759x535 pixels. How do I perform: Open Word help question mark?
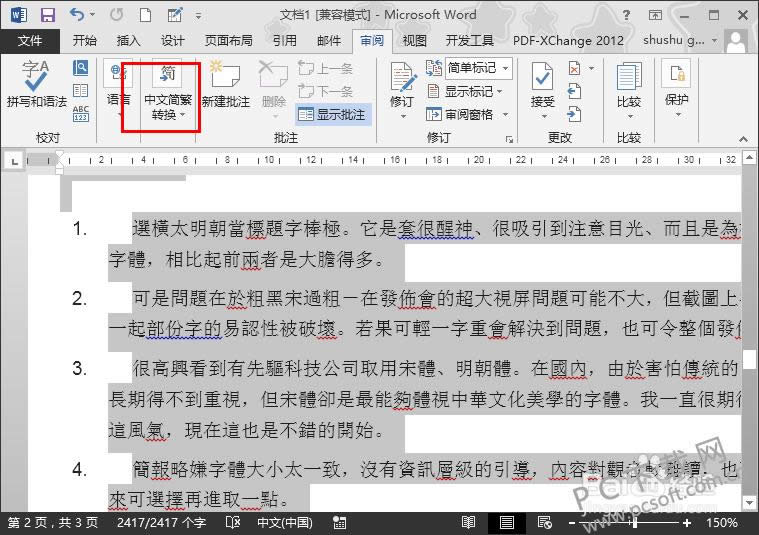point(626,15)
